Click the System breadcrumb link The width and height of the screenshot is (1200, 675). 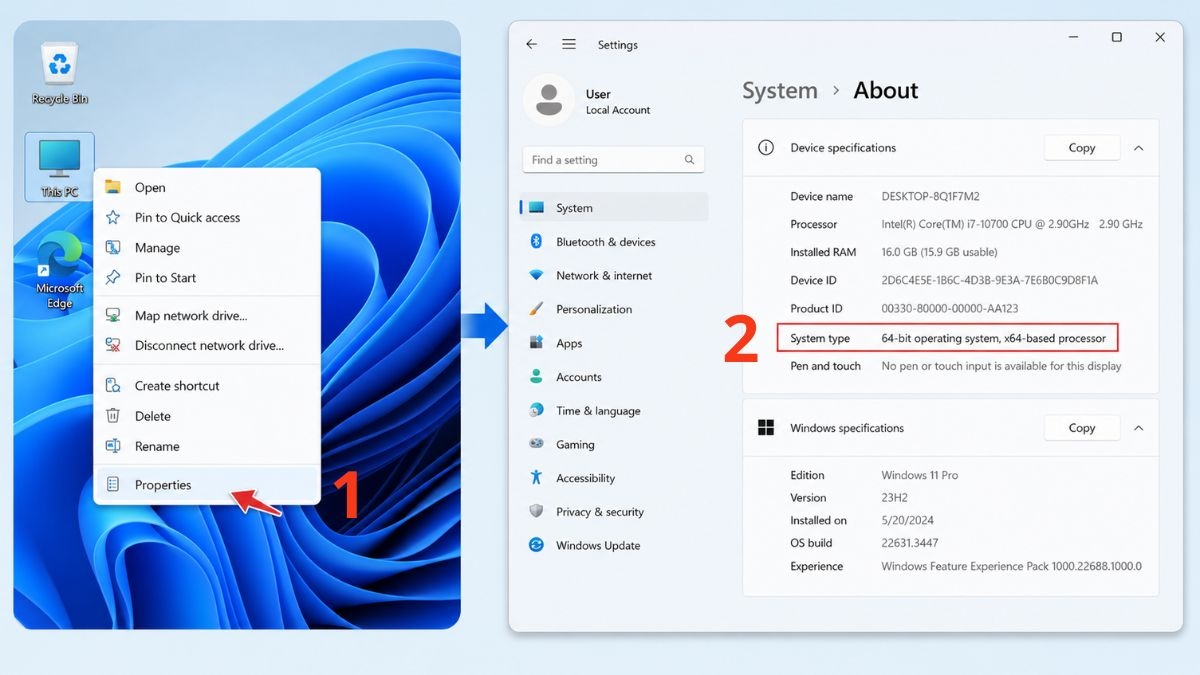point(780,90)
